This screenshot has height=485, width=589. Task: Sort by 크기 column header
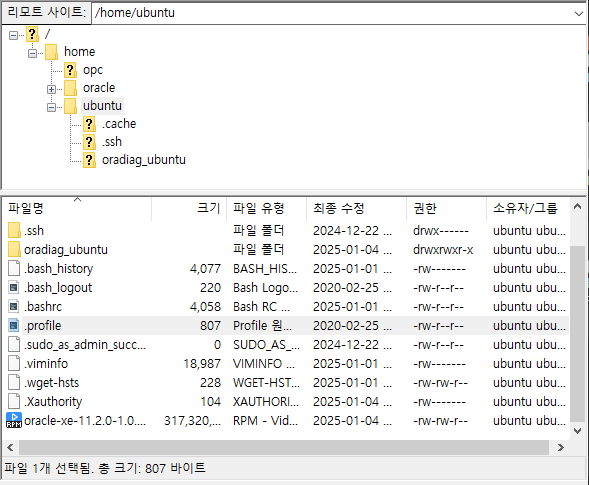click(x=189, y=208)
